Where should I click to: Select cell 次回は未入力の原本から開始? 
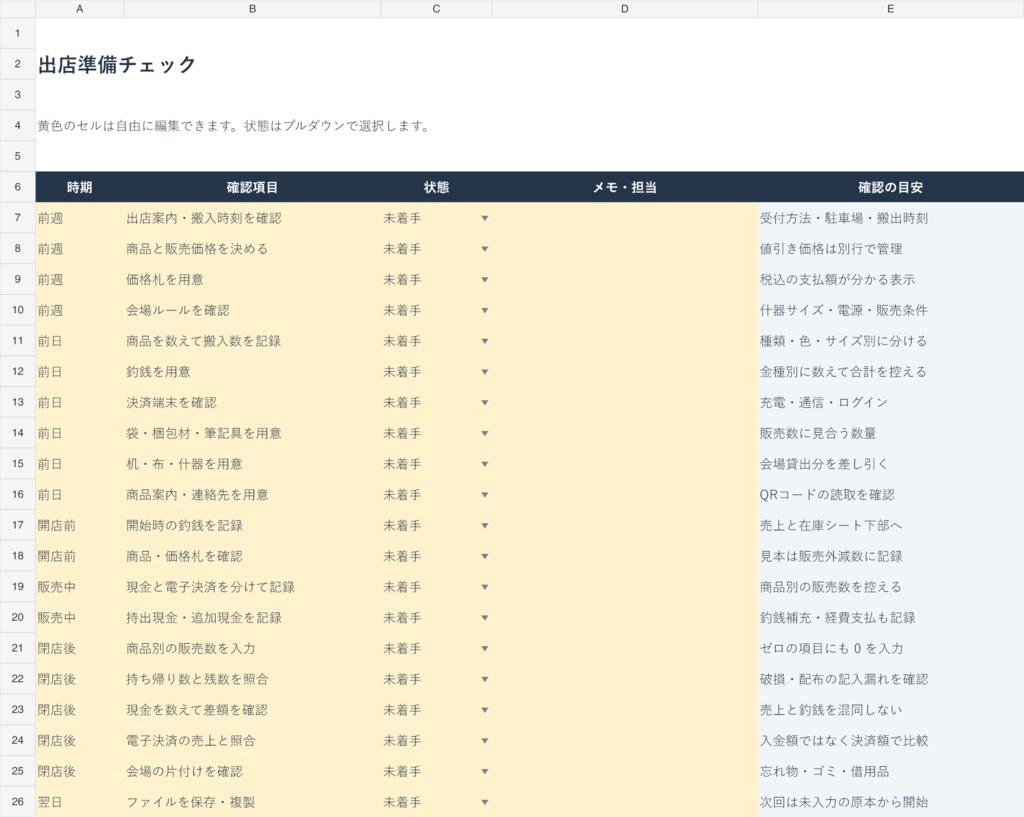pyautogui.click(x=891, y=802)
